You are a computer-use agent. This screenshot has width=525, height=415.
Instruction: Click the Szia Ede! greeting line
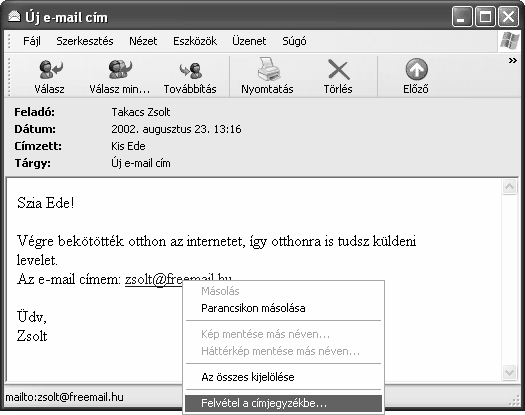(x=46, y=203)
